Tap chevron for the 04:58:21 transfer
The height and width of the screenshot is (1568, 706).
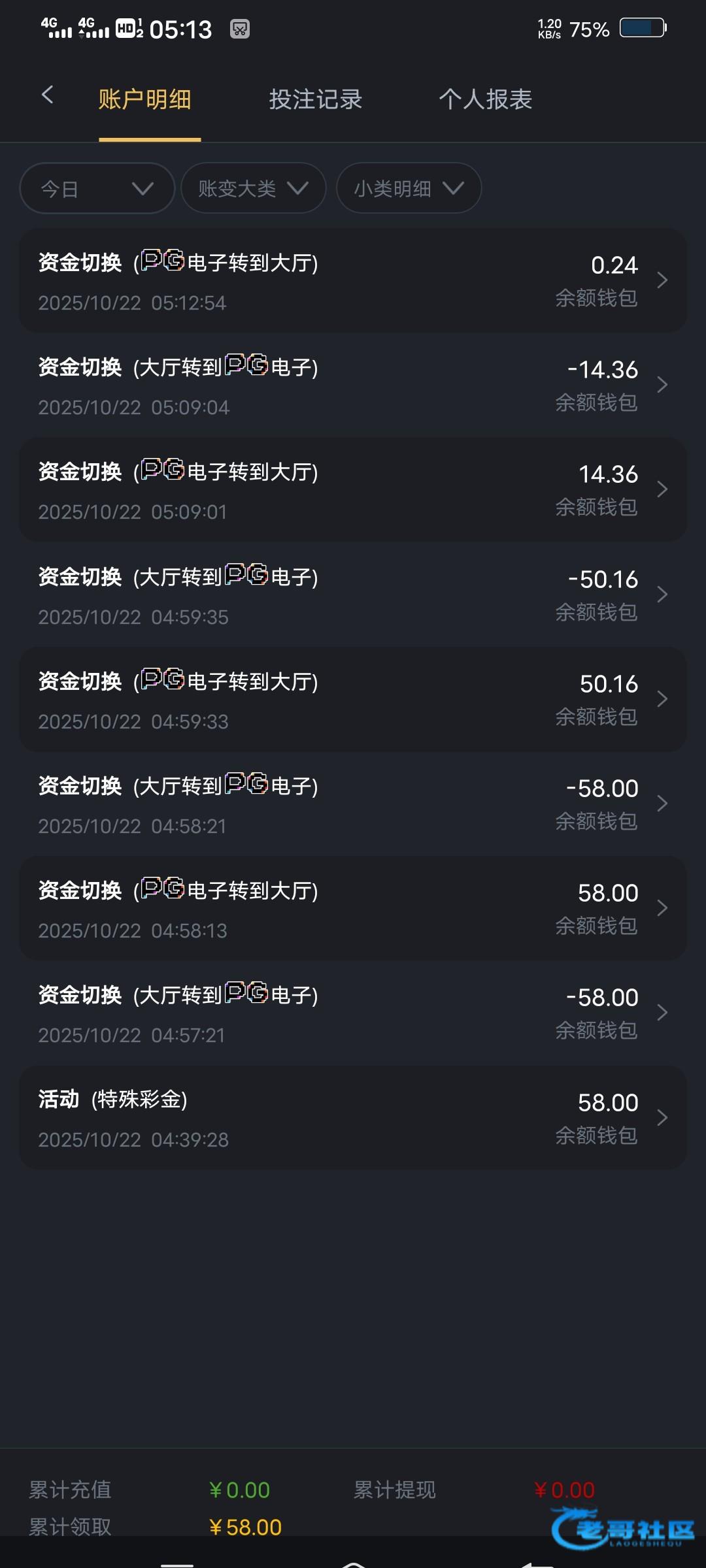(x=662, y=804)
